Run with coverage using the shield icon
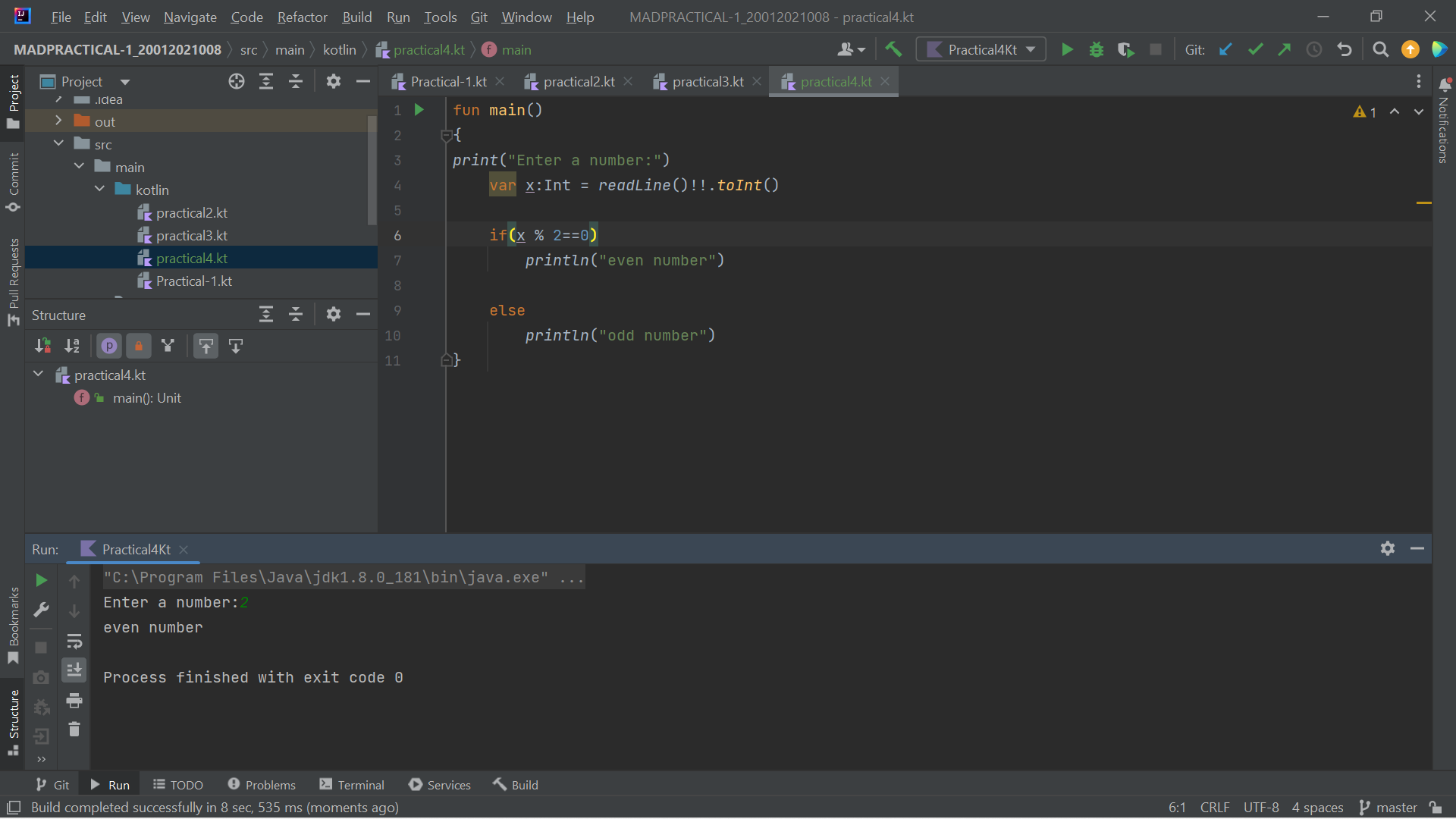Image resolution: width=1456 pixels, height=819 pixels. point(1126,50)
